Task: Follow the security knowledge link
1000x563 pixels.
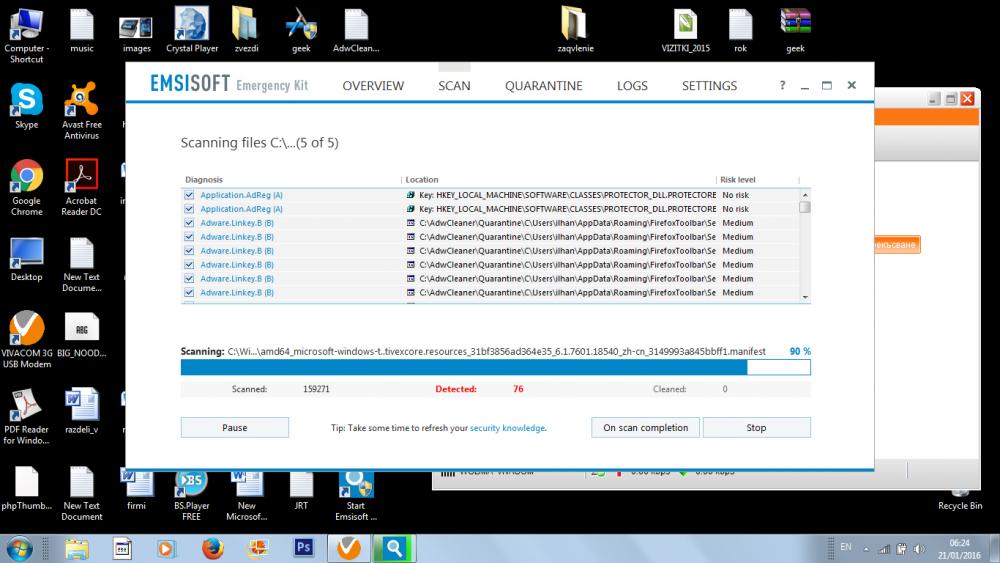Action: tap(508, 428)
